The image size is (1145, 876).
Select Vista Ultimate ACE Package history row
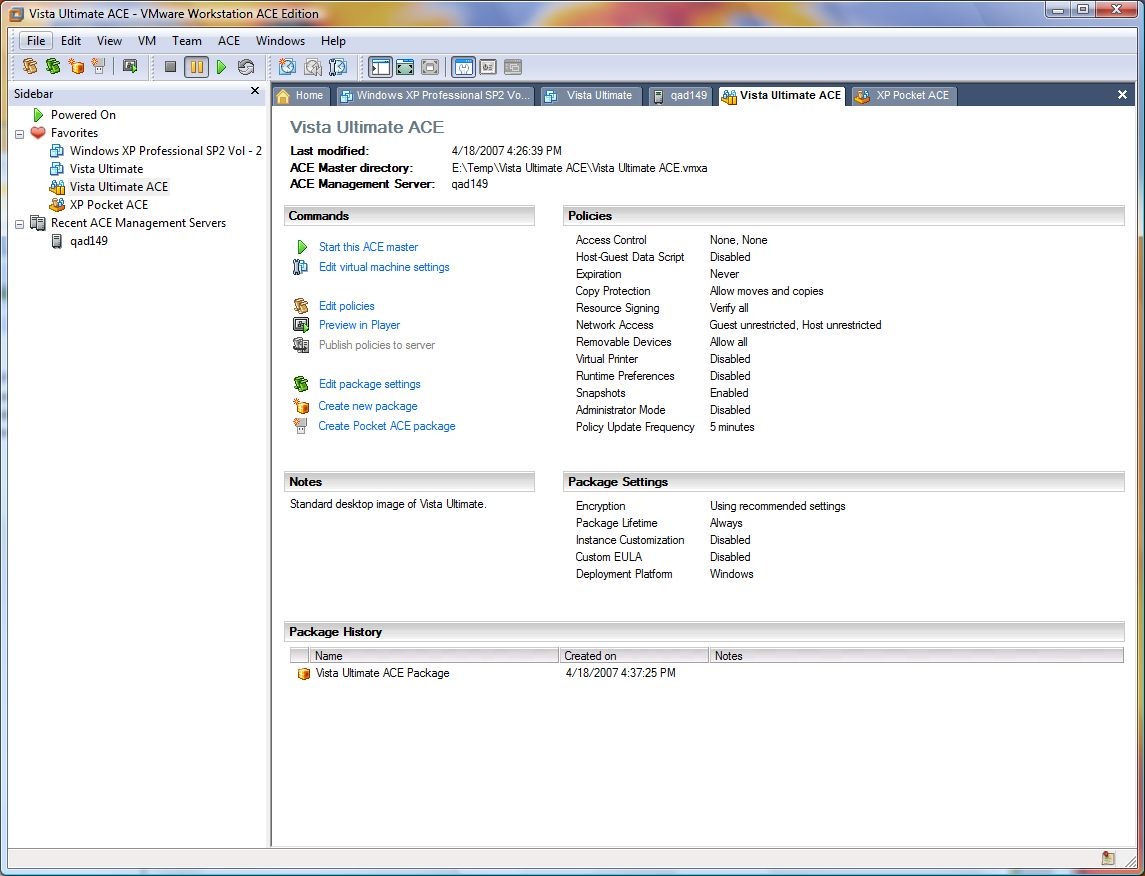382,673
